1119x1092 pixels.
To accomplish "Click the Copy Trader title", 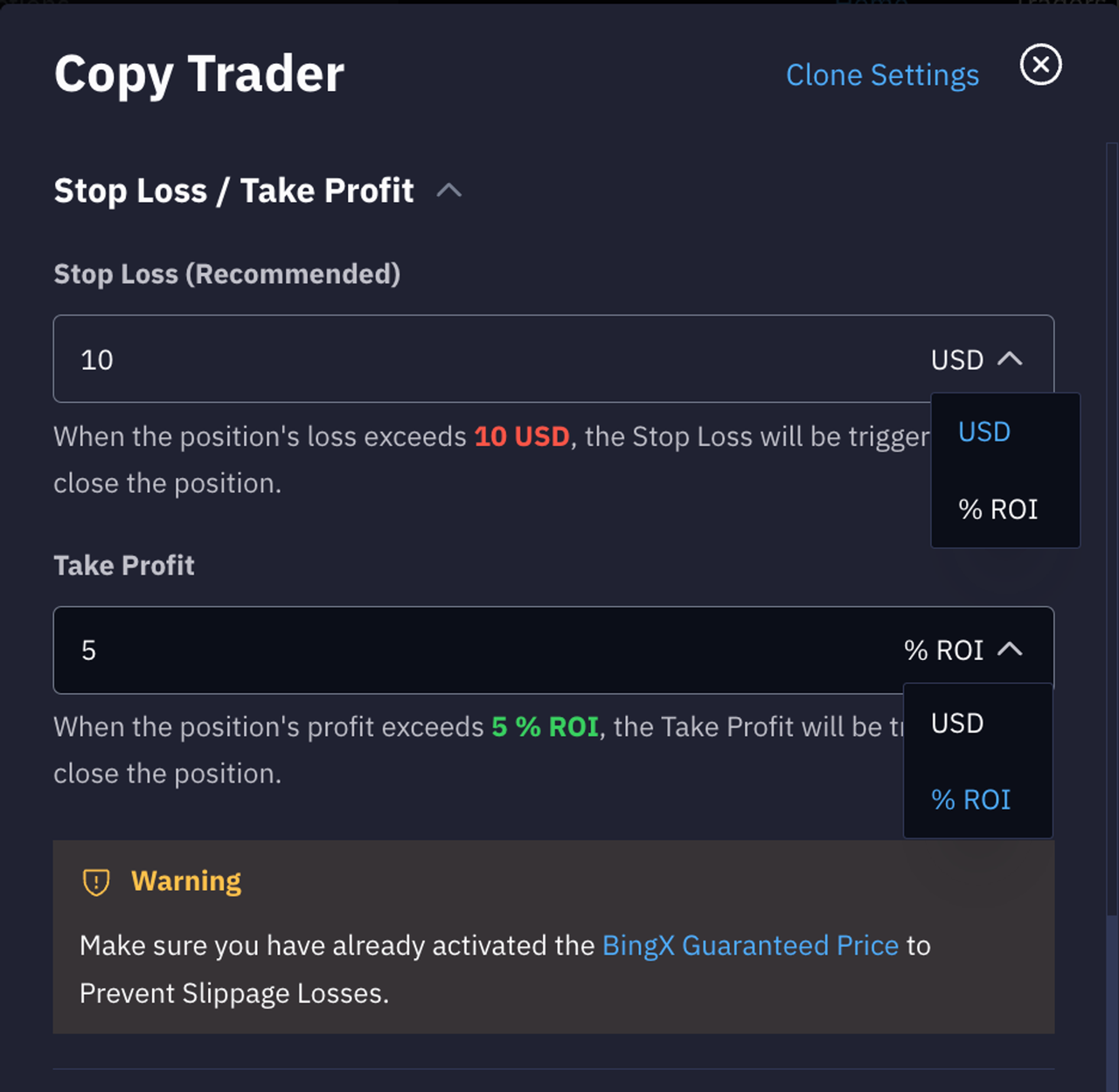I will pyautogui.click(x=199, y=74).
